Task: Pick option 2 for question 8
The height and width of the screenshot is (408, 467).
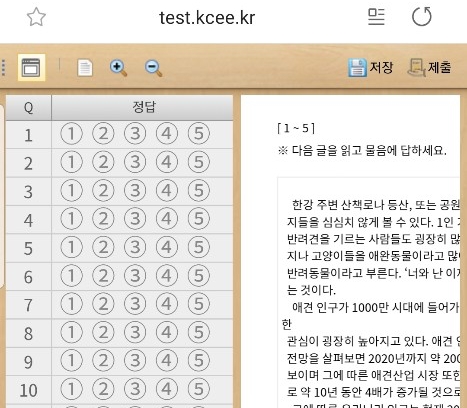Action: click(103, 332)
